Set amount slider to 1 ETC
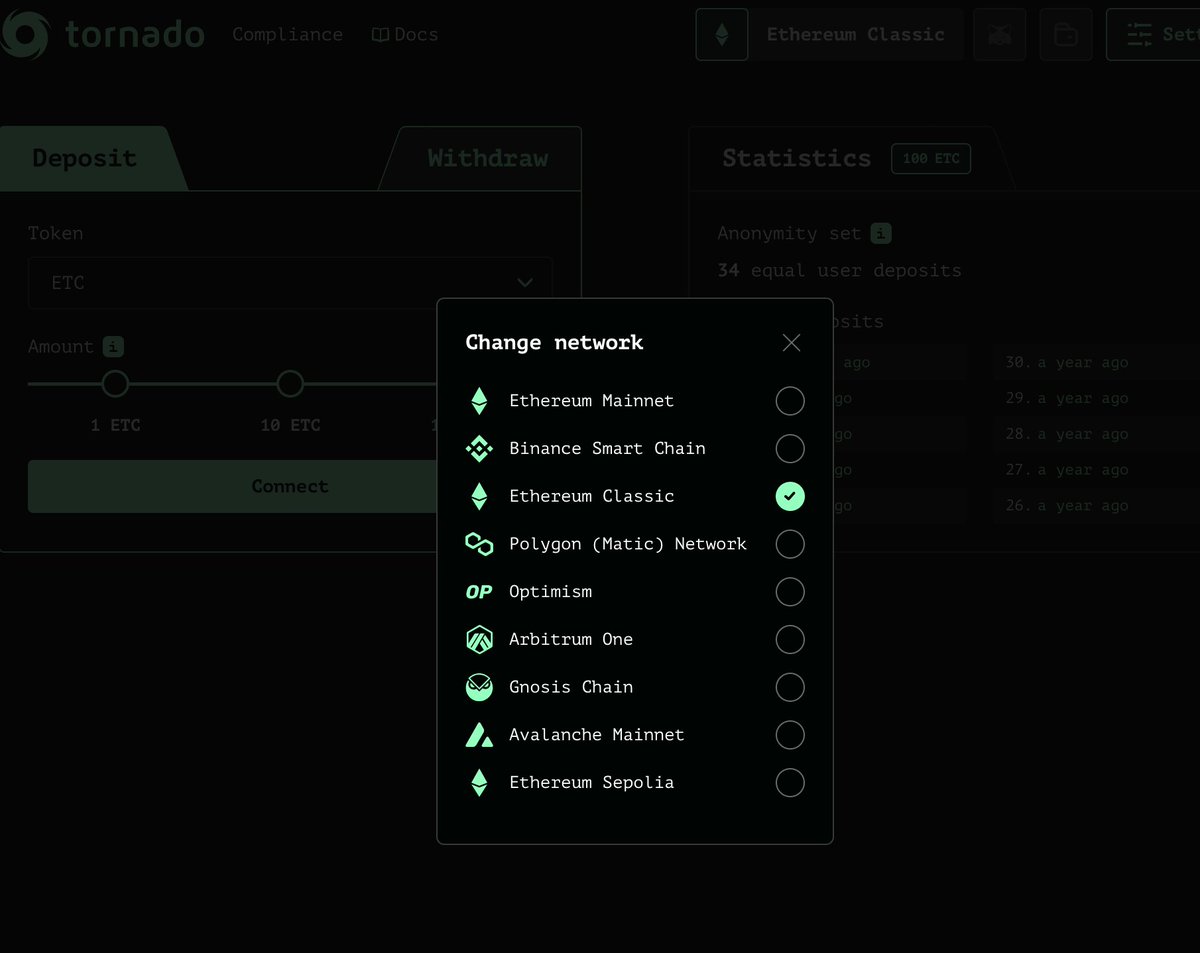This screenshot has height=953, width=1200. pos(115,384)
